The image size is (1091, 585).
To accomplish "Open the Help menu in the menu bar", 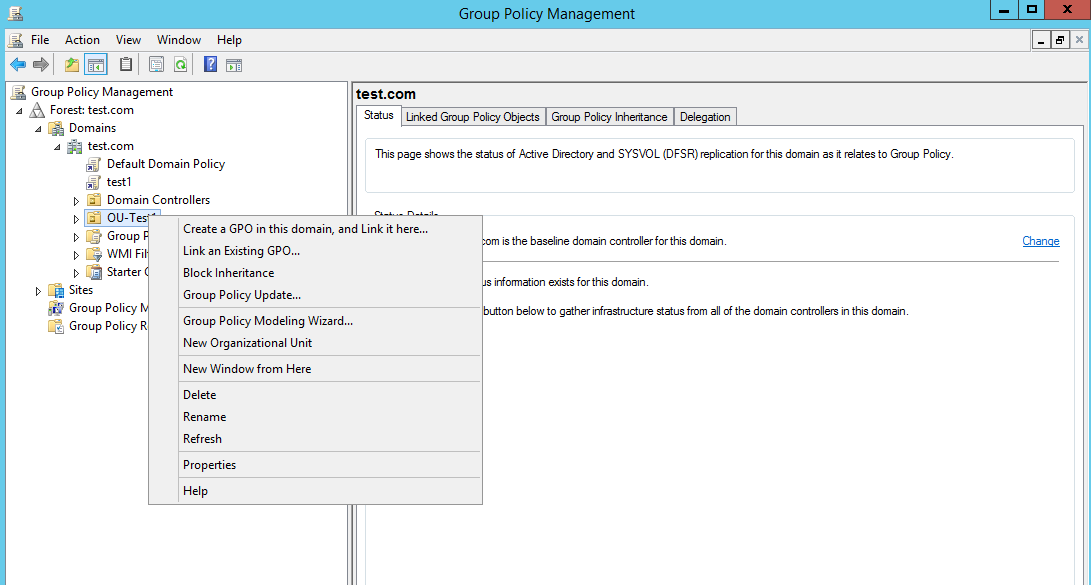I will click(x=229, y=40).
